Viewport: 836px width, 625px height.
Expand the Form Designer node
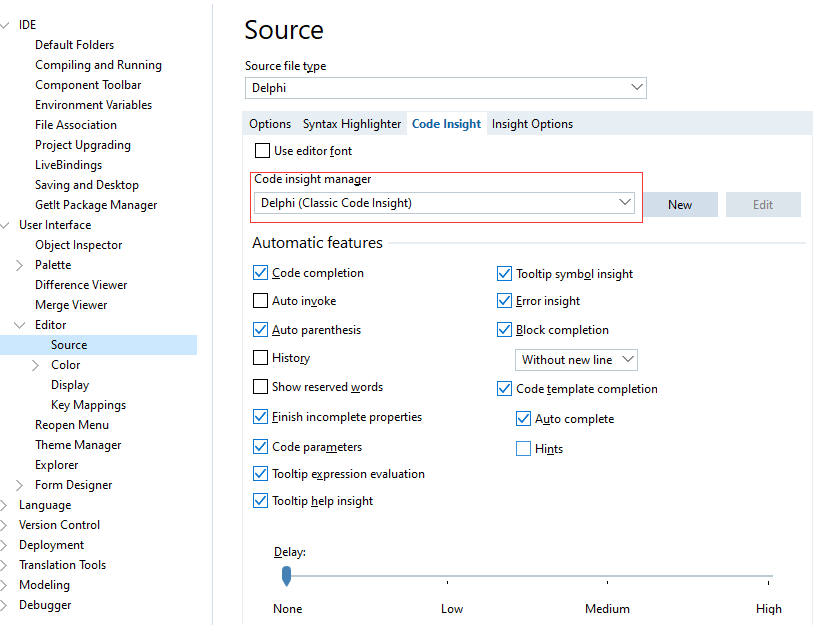point(20,485)
